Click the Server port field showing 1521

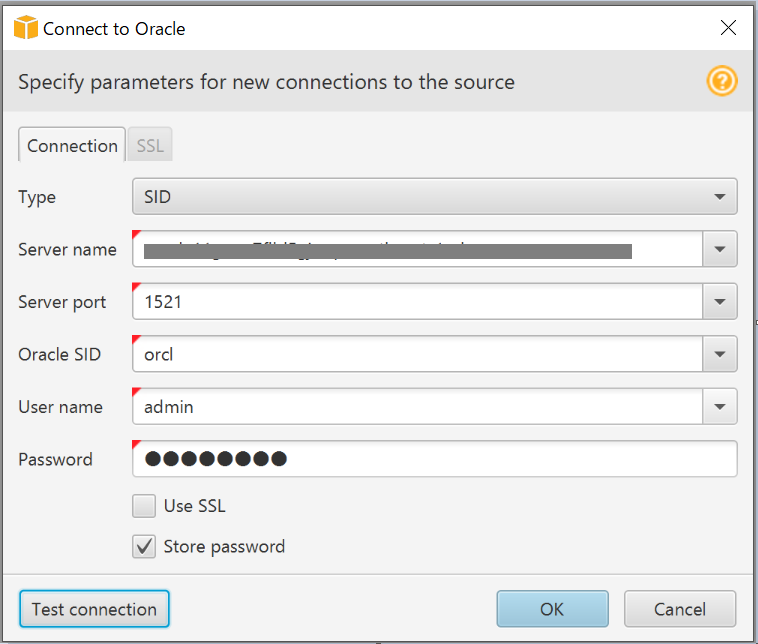coord(417,302)
